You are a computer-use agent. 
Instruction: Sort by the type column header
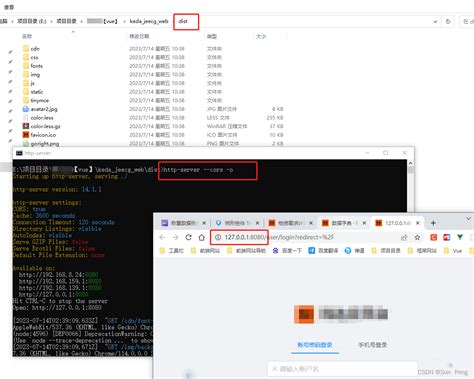[212, 36]
